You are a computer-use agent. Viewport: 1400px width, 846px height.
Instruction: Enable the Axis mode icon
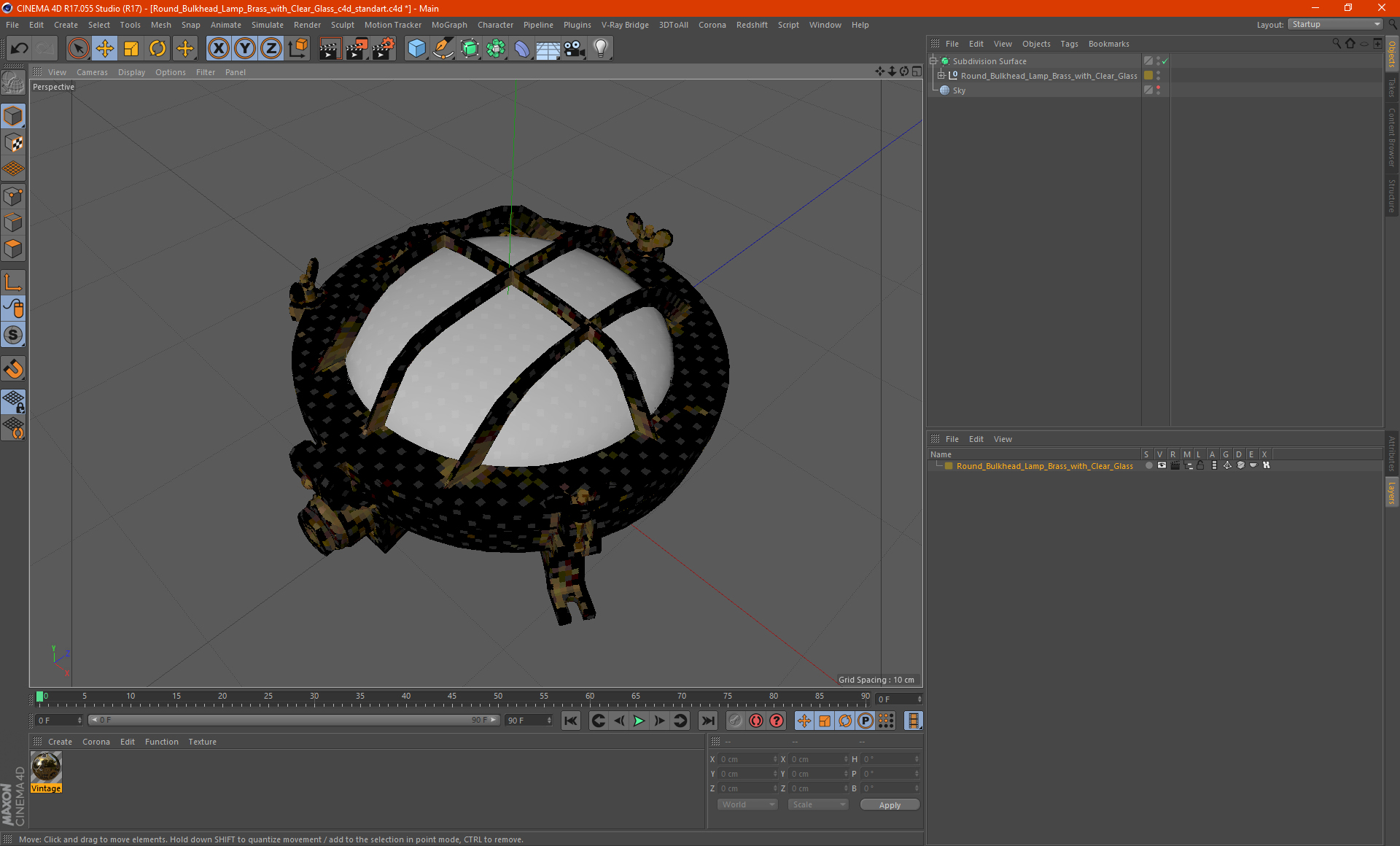pos(14,282)
